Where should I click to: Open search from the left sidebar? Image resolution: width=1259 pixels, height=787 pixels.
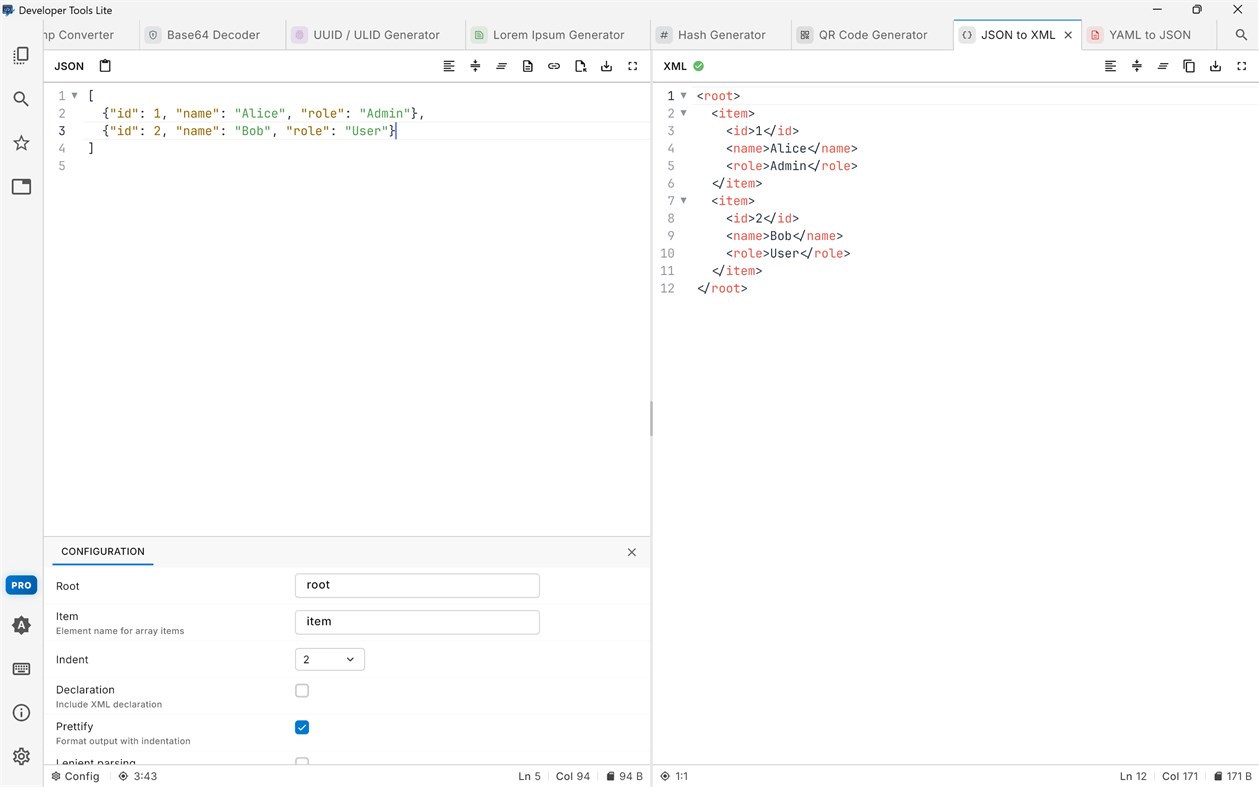[21, 99]
